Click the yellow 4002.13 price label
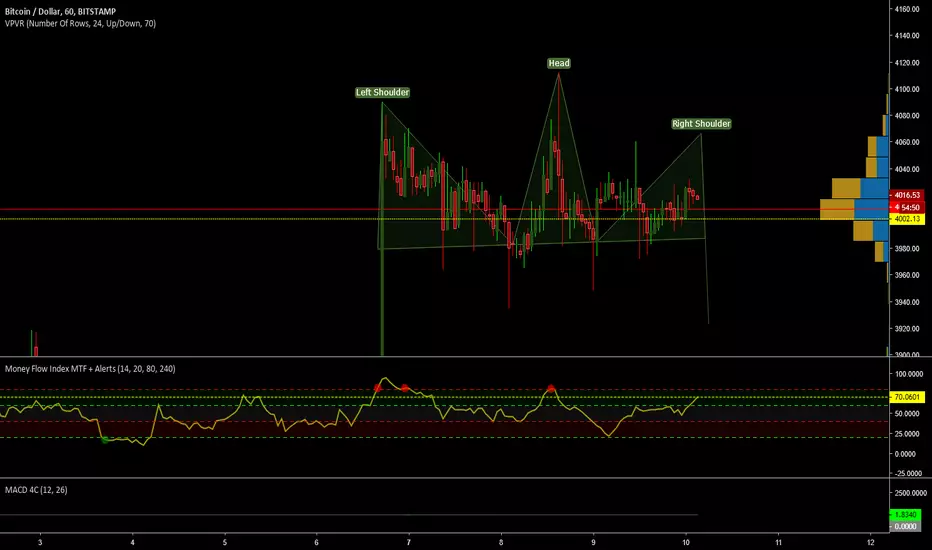Image resolution: width=932 pixels, height=550 pixels. pos(907,219)
